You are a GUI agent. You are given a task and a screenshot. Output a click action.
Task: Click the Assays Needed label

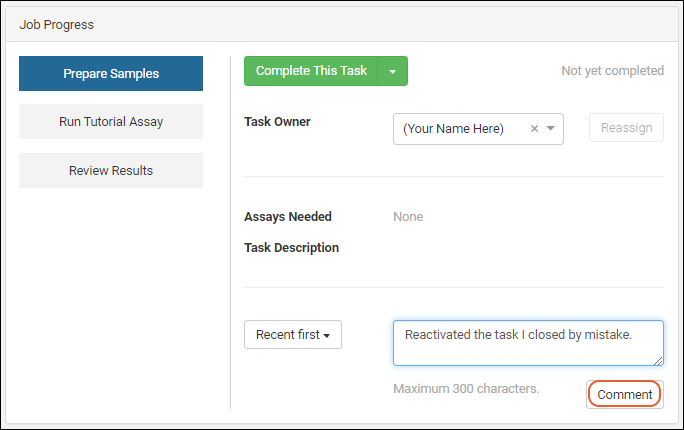(x=288, y=217)
